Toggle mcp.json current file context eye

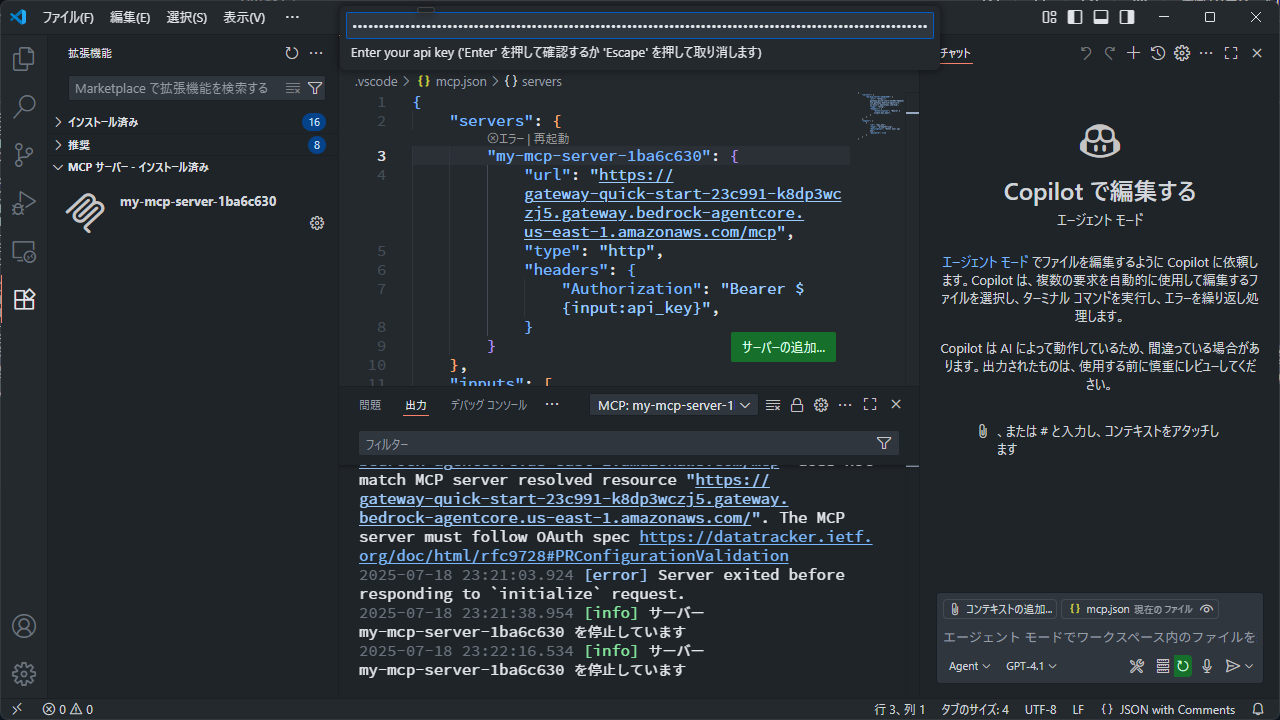point(1207,609)
